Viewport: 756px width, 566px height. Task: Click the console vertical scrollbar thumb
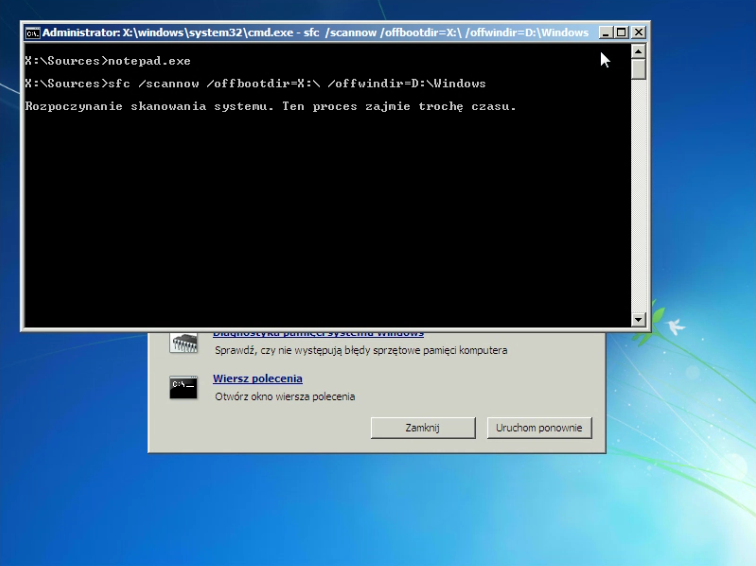tap(638, 69)
